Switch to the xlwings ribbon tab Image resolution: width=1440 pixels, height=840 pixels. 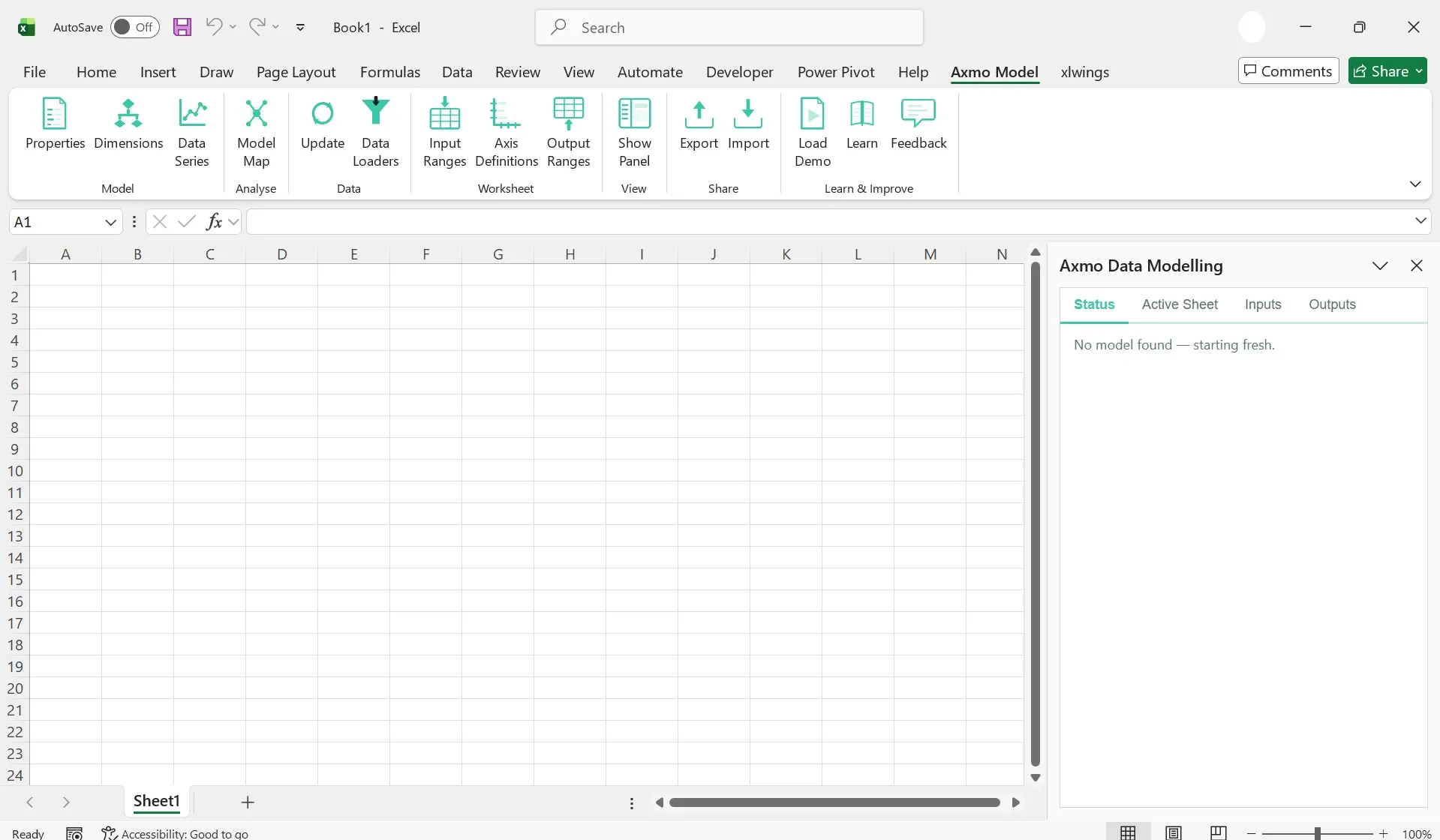1084,72
